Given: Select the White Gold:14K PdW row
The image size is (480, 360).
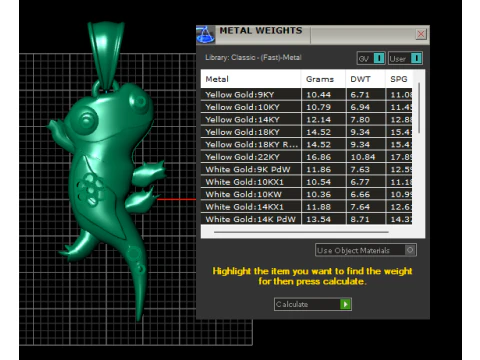Looking at the screenshot, I should [x=306, y=219].
